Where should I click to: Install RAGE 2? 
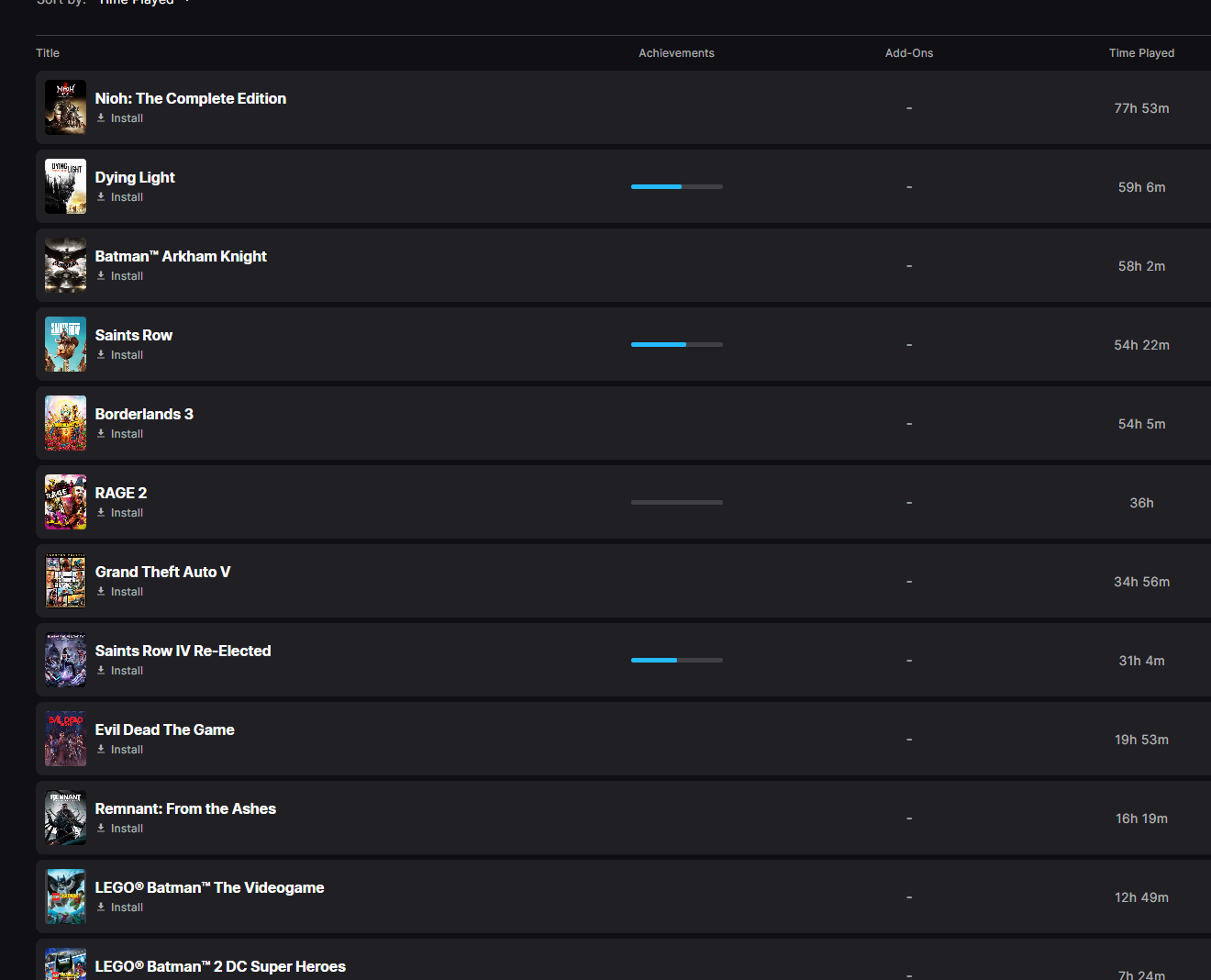[x=120, y=513]
